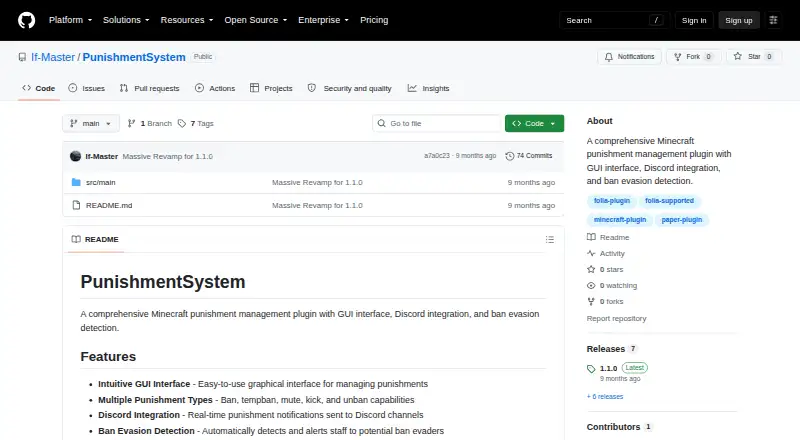Click the Report repository link
The height and width of the screenshot is (440, 800).
[616, 319]
